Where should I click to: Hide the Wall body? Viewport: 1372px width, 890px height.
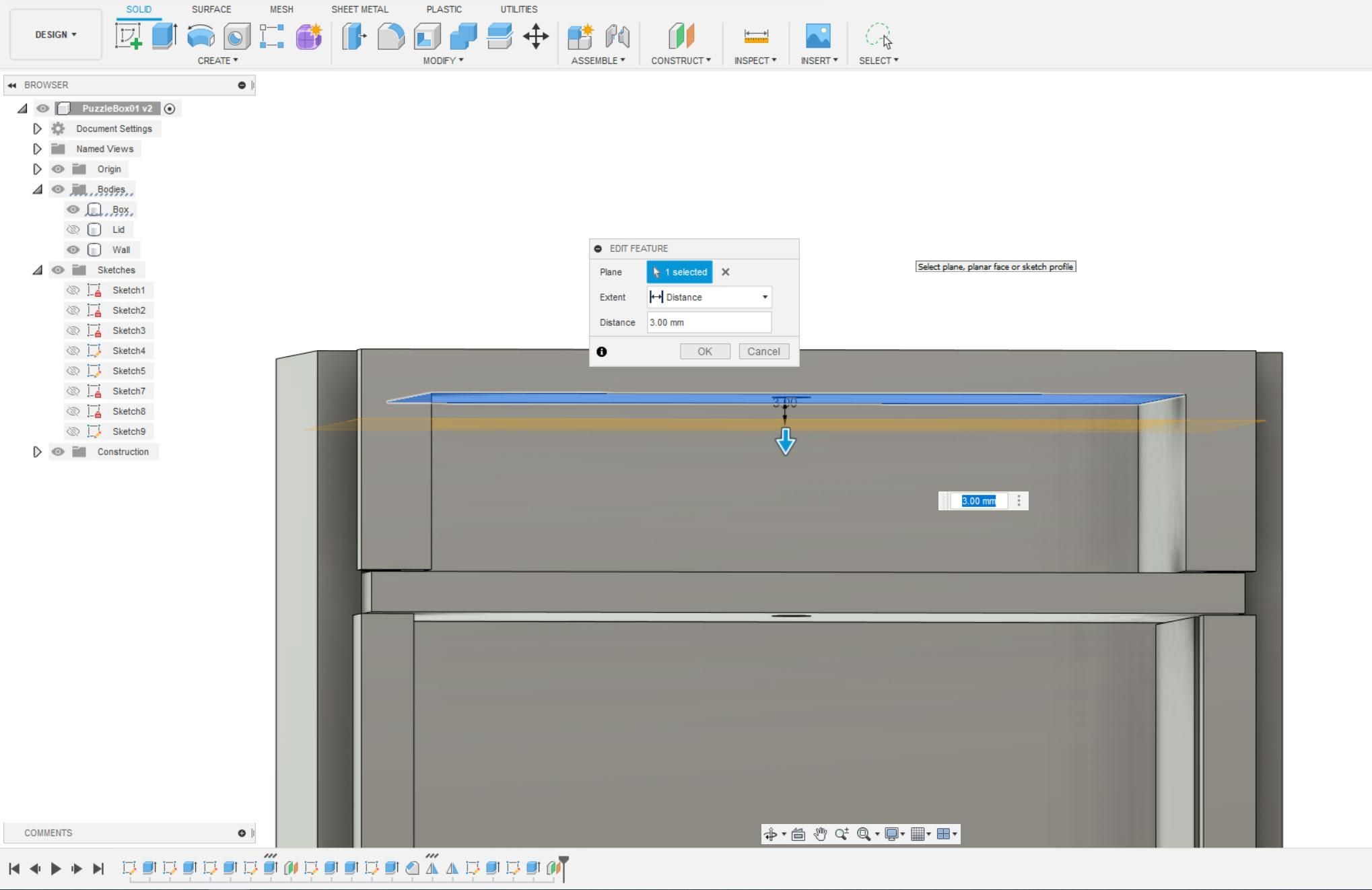tap(73, 250)
